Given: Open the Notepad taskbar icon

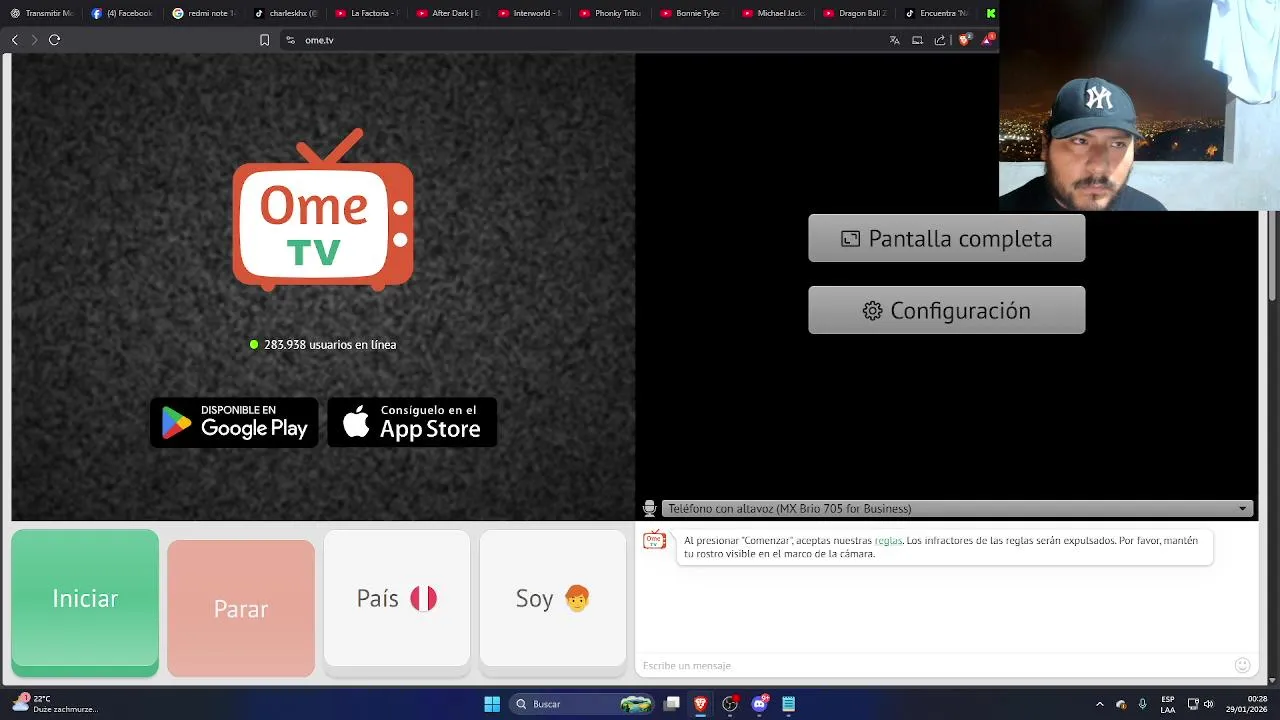Looking at the screenshot, I should point(788,704).
